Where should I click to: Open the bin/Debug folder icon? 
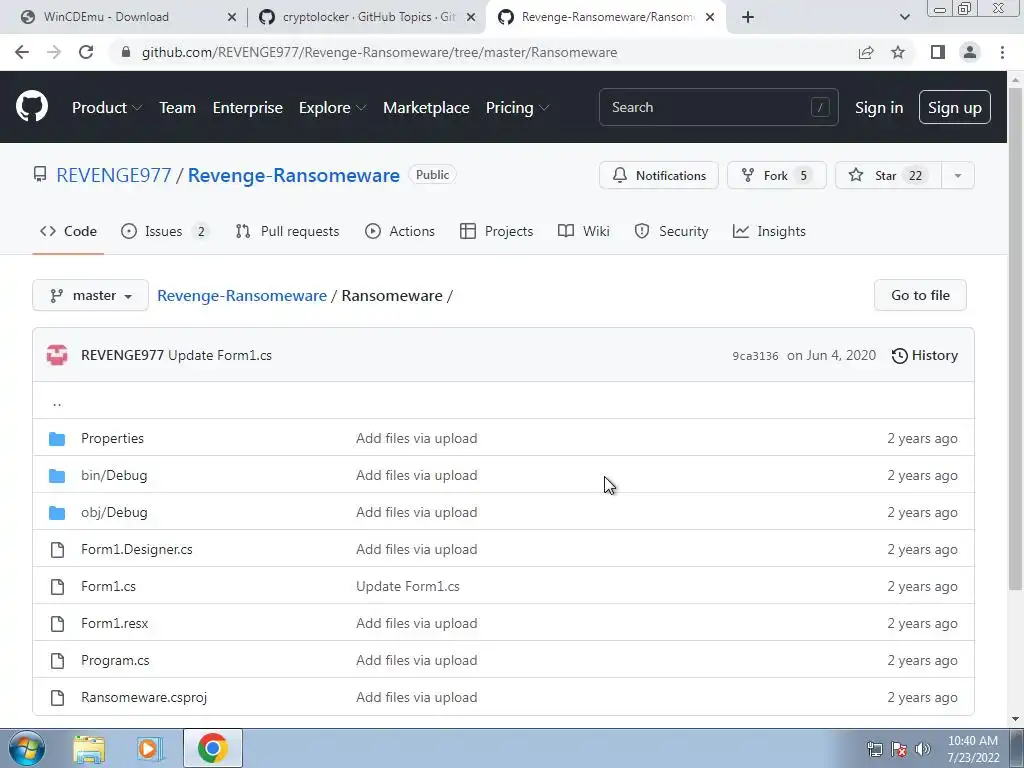click(x=57, y=475)
